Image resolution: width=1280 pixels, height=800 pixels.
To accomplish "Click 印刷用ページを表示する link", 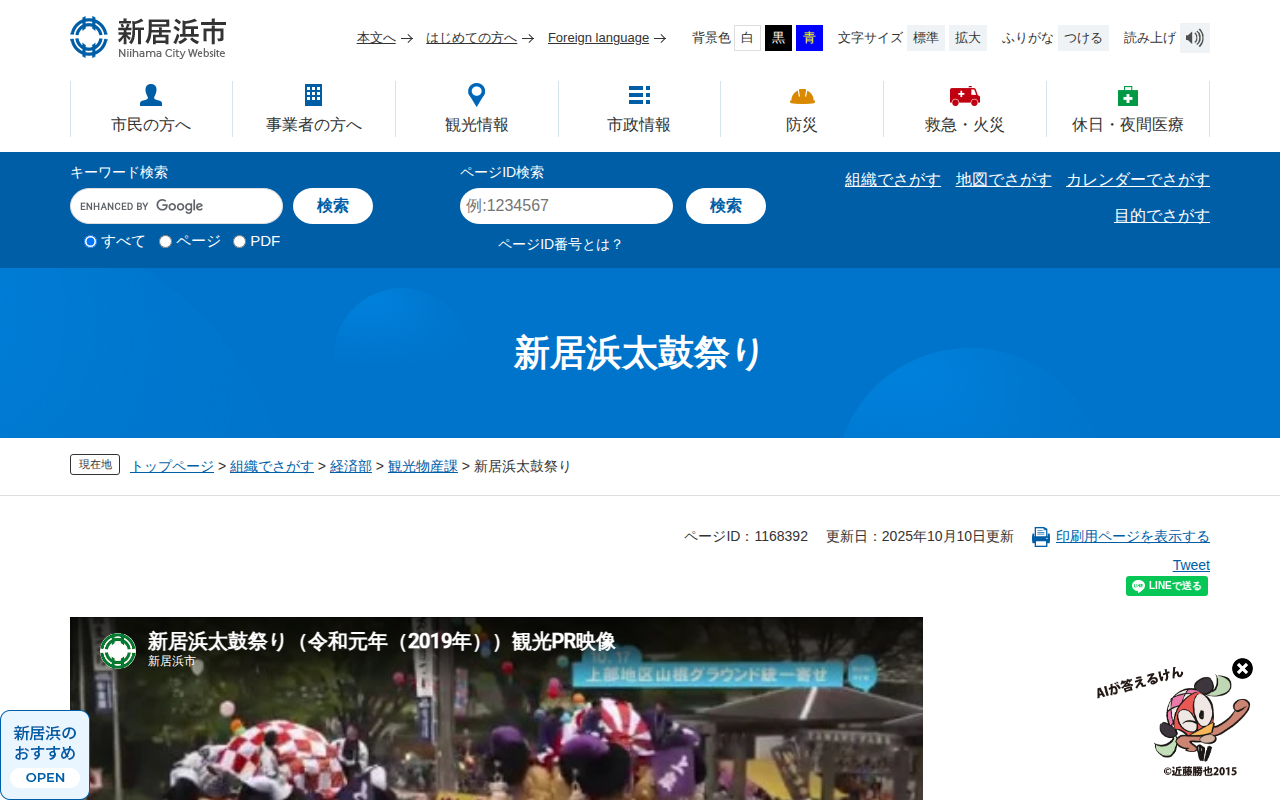I will 1132,535.
